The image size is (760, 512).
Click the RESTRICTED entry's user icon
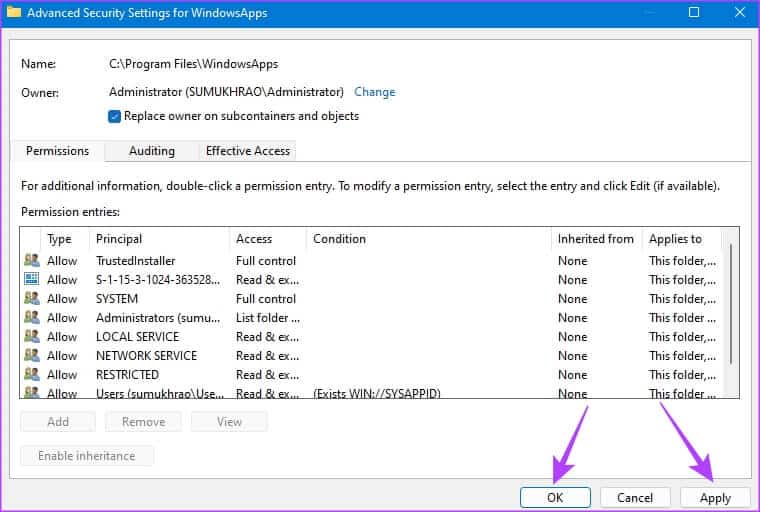32,374
